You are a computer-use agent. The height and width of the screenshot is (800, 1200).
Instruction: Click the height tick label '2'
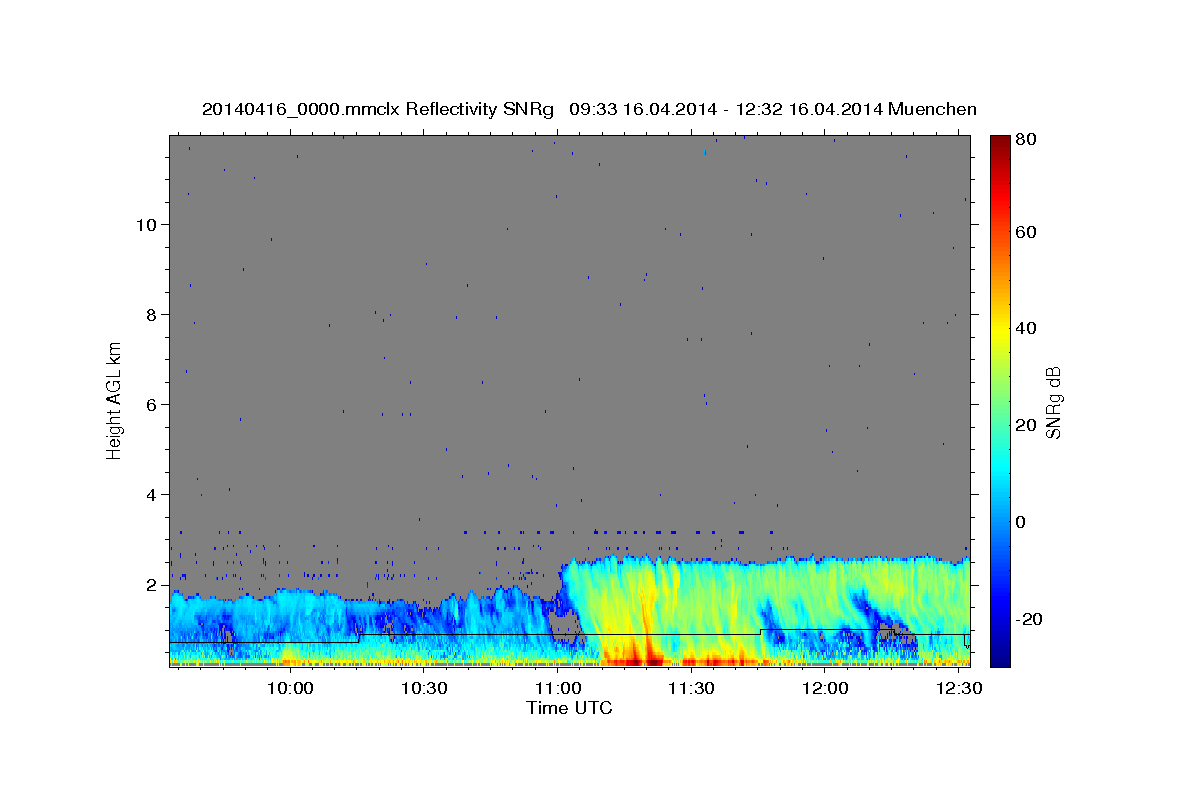point(153,584)
